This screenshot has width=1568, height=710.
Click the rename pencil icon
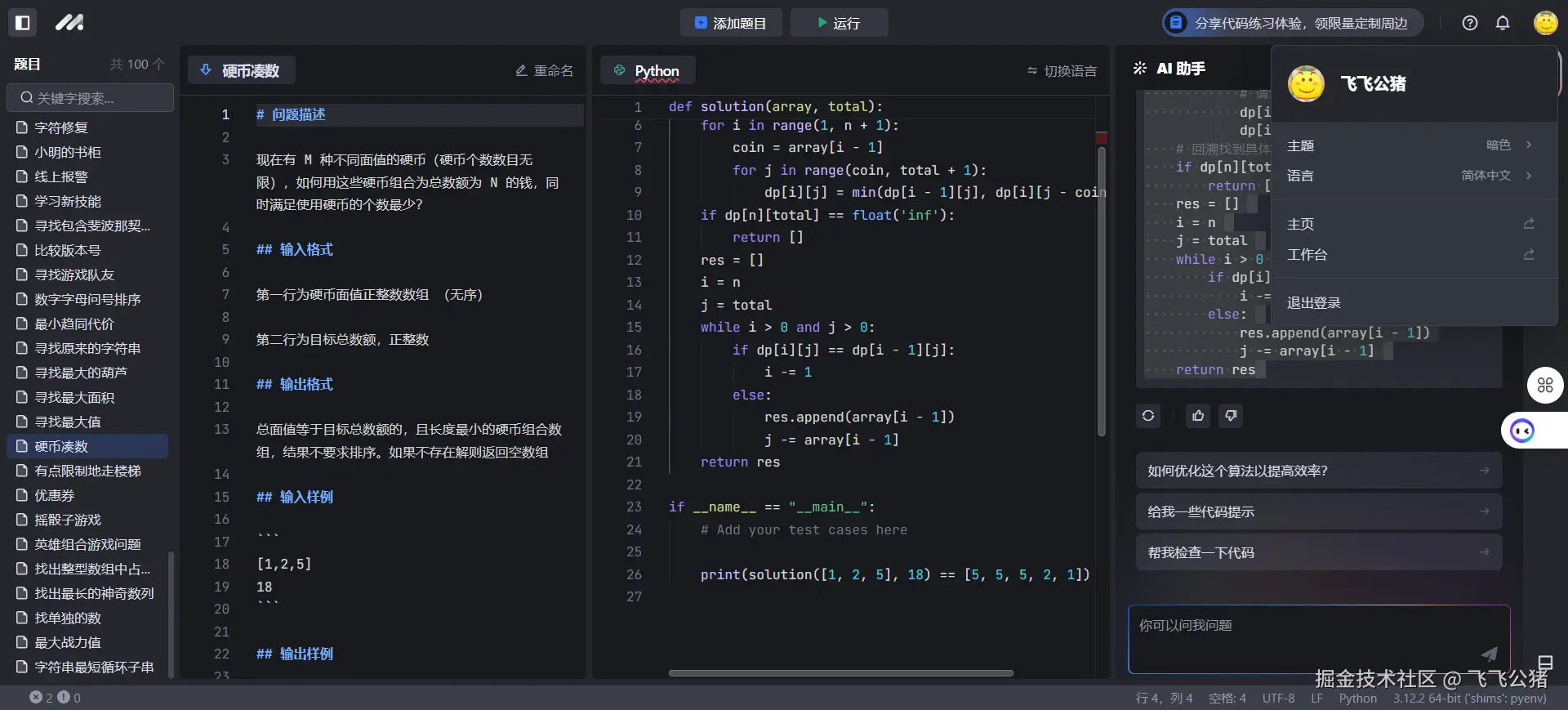(521, 71)
